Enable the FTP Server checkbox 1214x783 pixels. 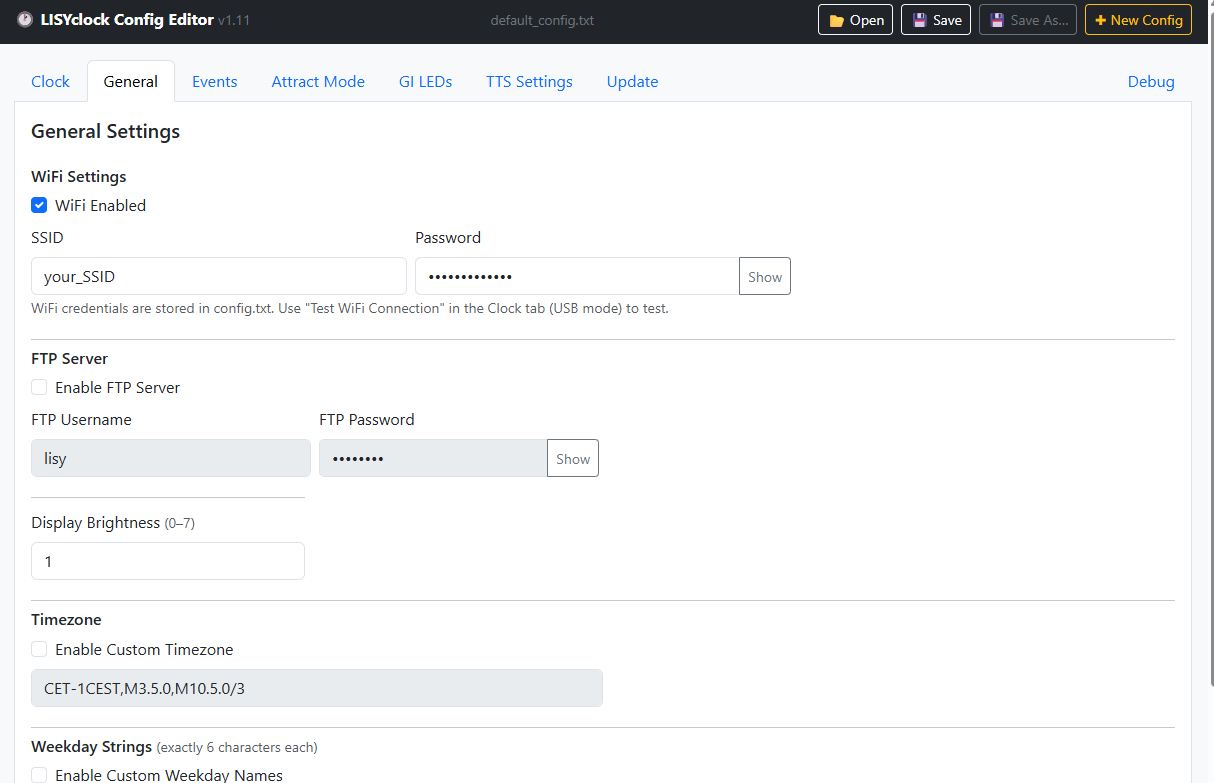pyautogui.click(x=39, y=387)
